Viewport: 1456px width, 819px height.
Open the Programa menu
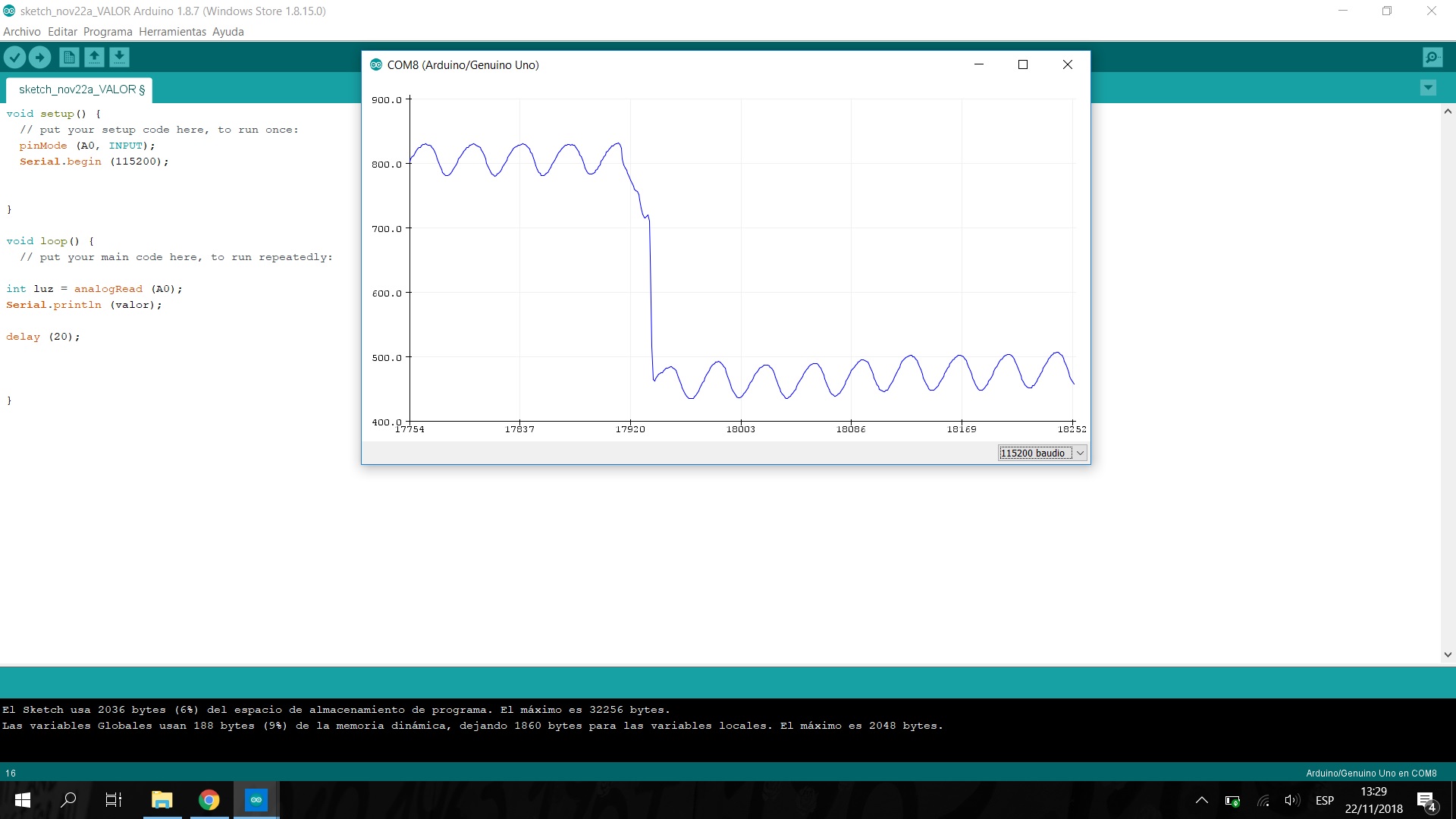pos(108,32)
